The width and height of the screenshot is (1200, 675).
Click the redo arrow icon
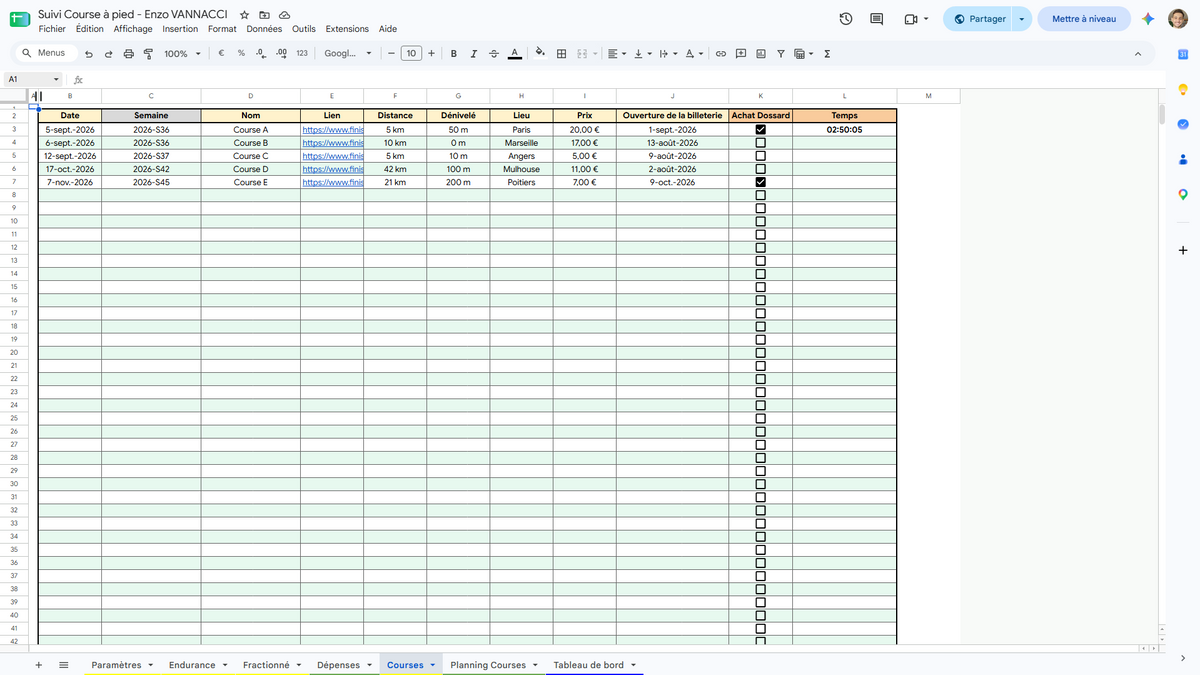coord(108,54)
